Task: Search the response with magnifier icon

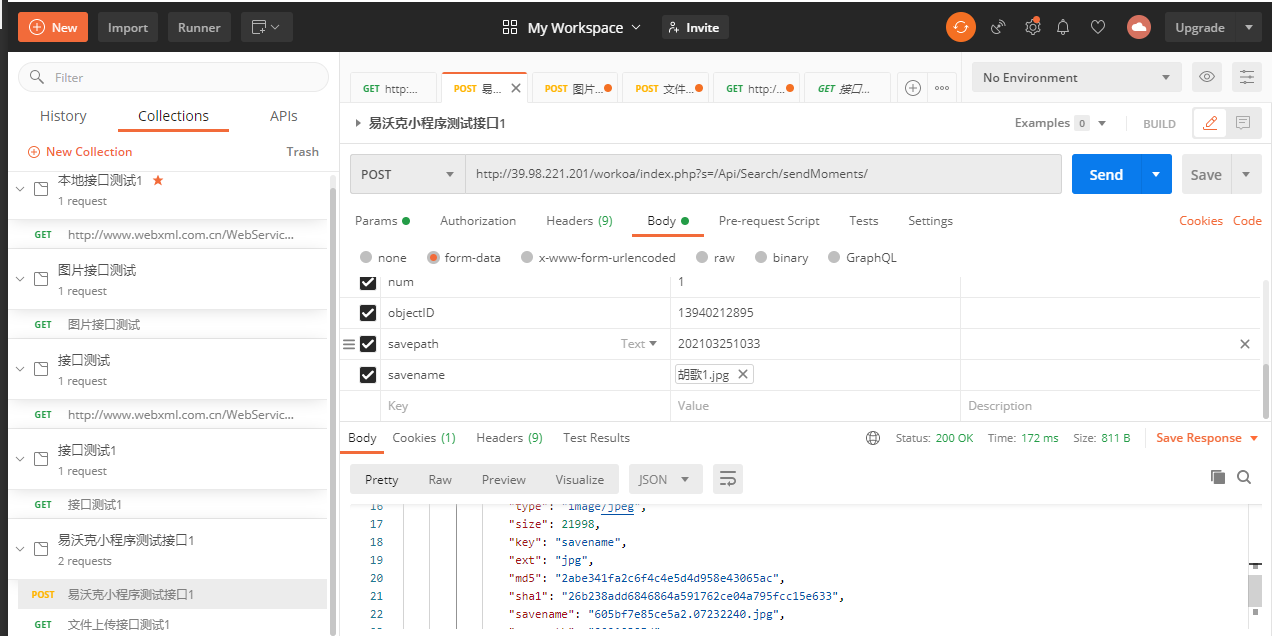Action: pos(1244,478)
